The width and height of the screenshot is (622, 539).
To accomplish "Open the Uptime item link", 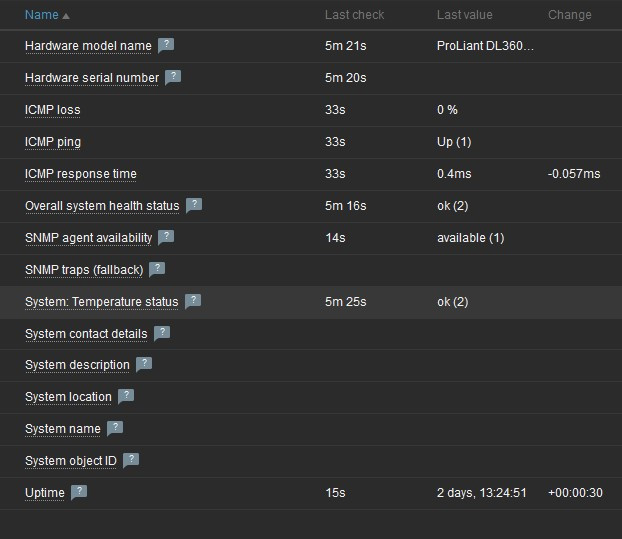I will click(x=45, y=493).
